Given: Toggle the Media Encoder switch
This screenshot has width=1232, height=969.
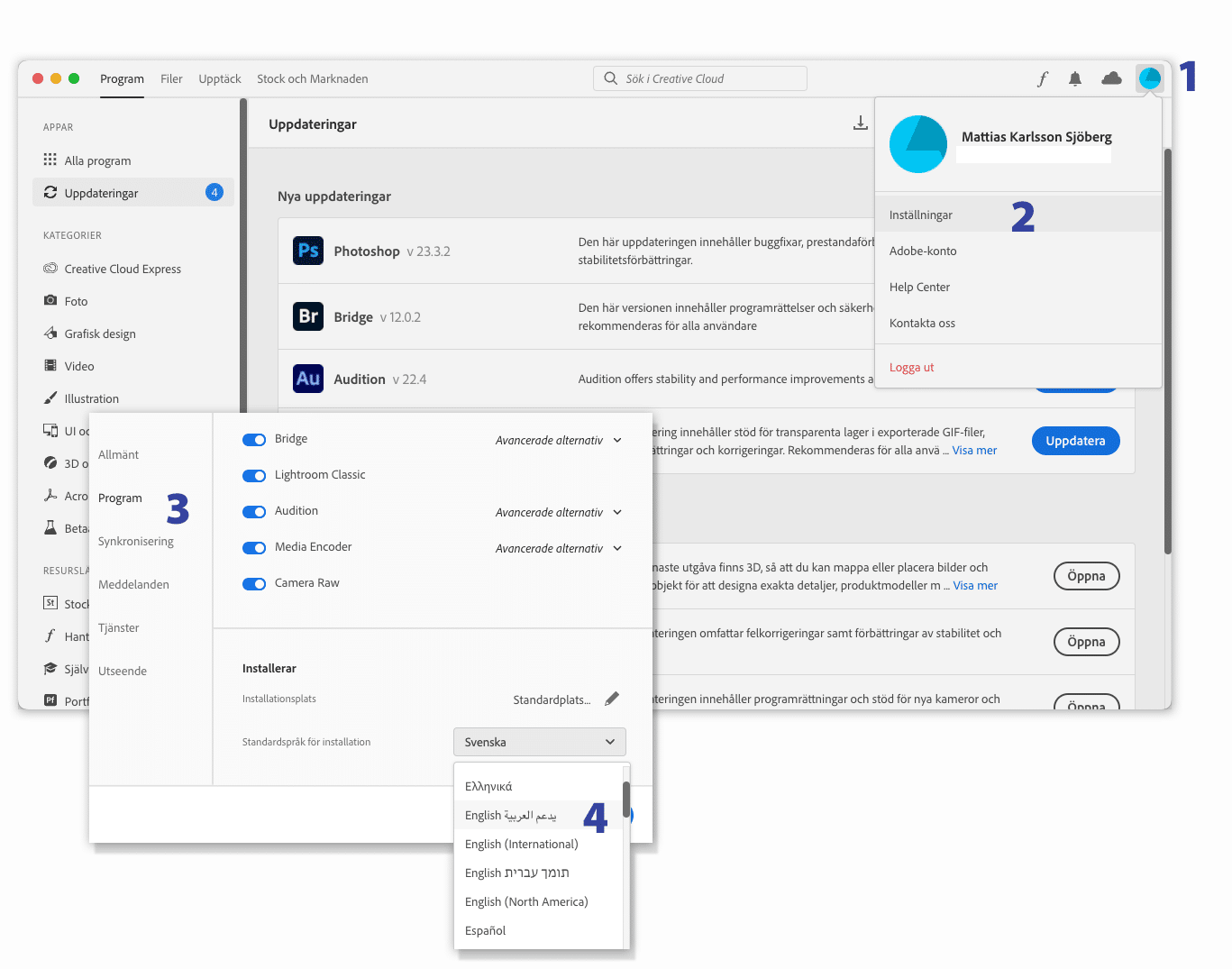Looking at the screenshot, I should point(254,547).
